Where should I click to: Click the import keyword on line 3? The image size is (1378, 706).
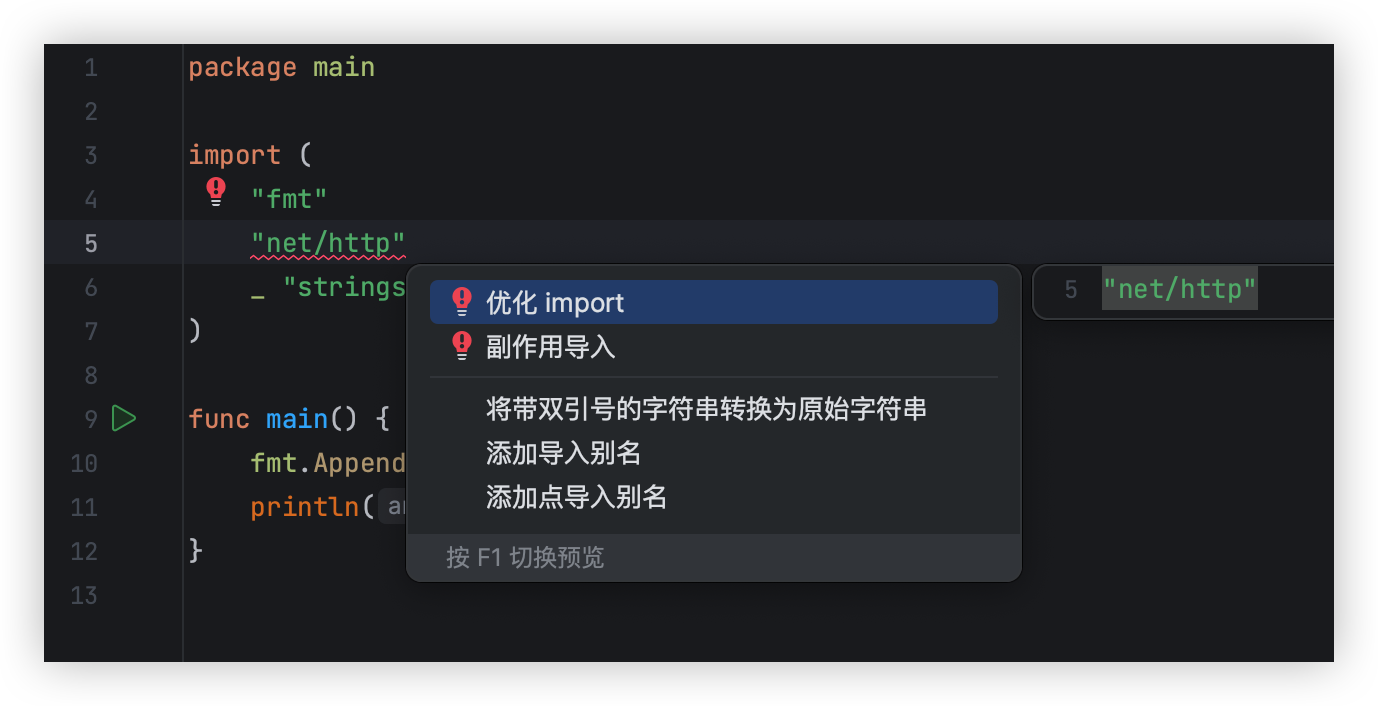click(234, 155)
